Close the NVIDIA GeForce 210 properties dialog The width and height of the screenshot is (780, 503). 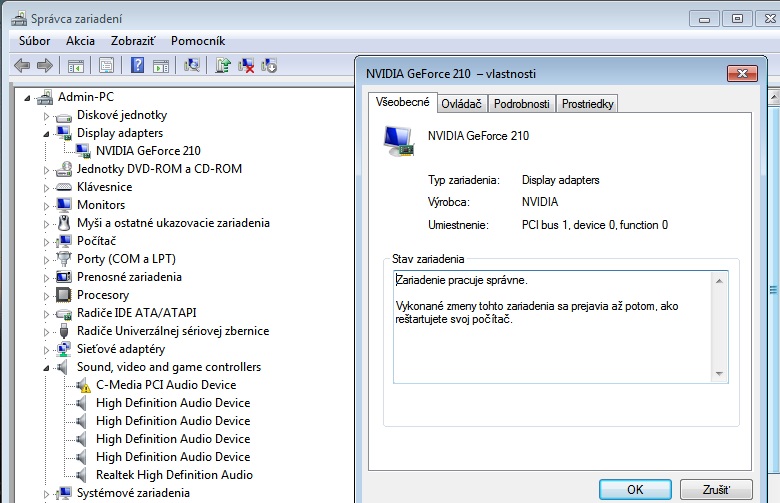[742, 74]
